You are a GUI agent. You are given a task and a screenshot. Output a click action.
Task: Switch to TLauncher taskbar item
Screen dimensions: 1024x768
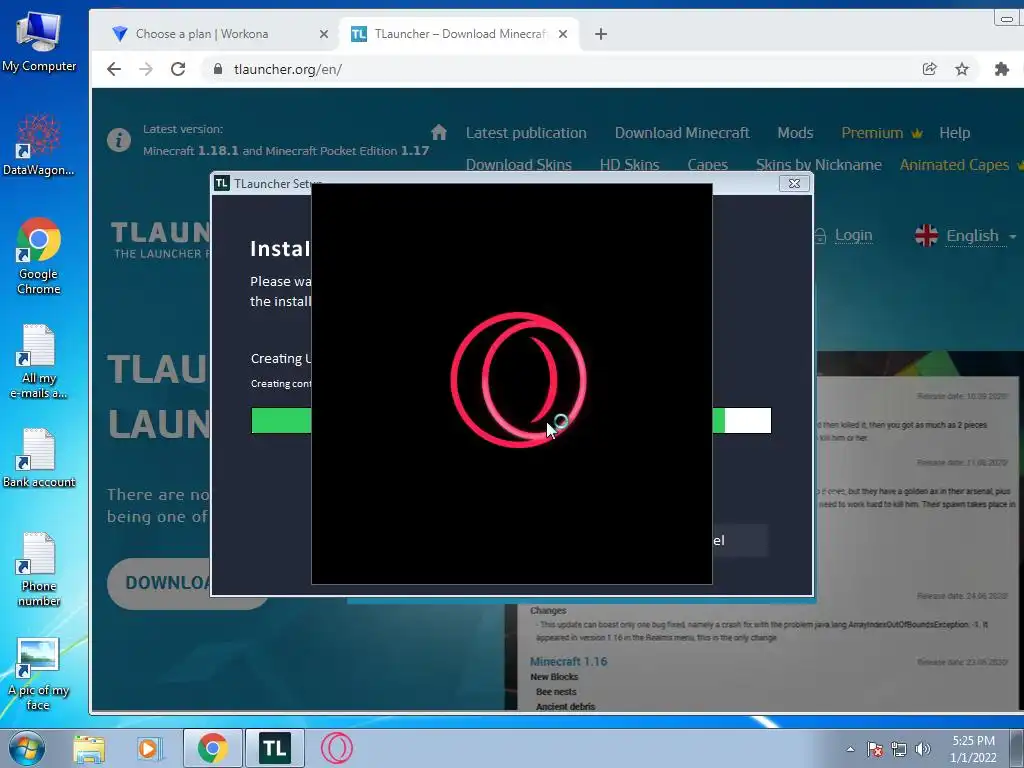pyautogui.click(x=274, y=748)
